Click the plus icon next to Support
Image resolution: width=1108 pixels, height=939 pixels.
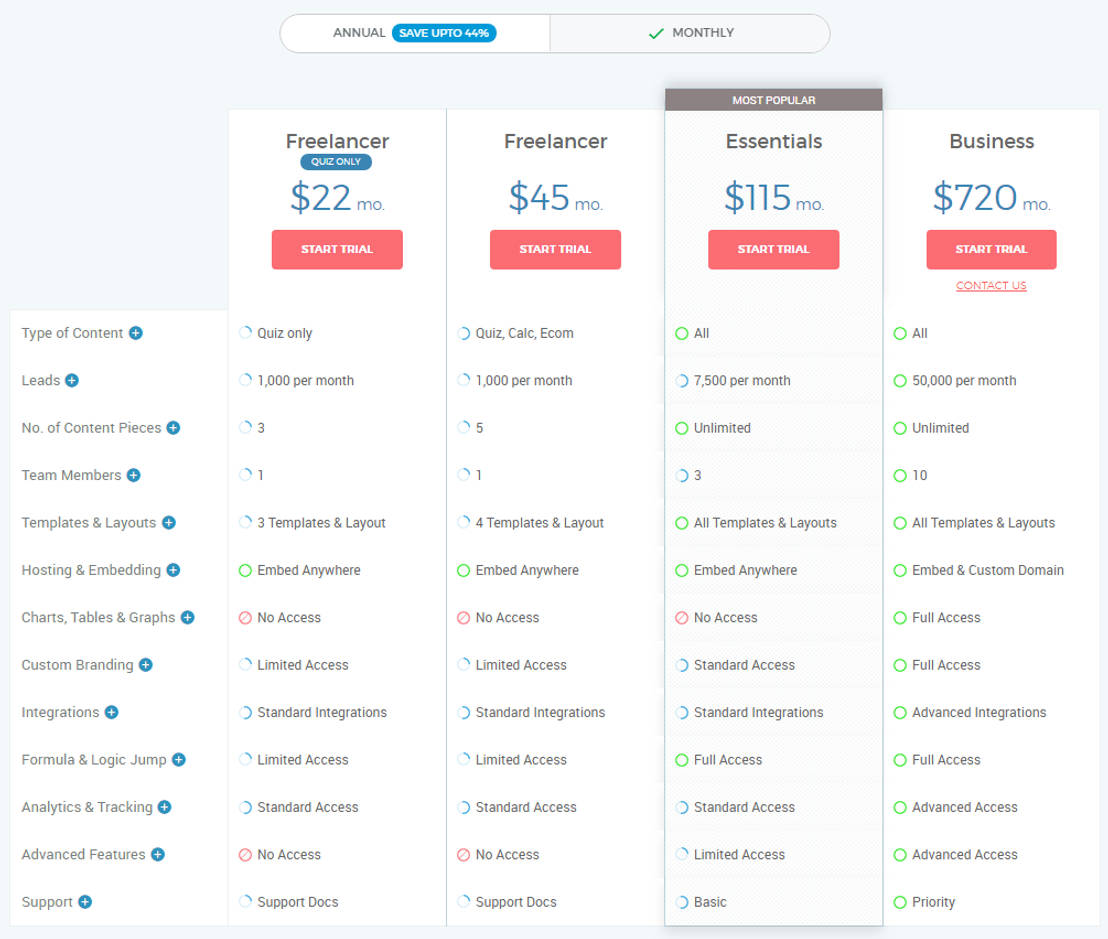[x=85, y=902]
